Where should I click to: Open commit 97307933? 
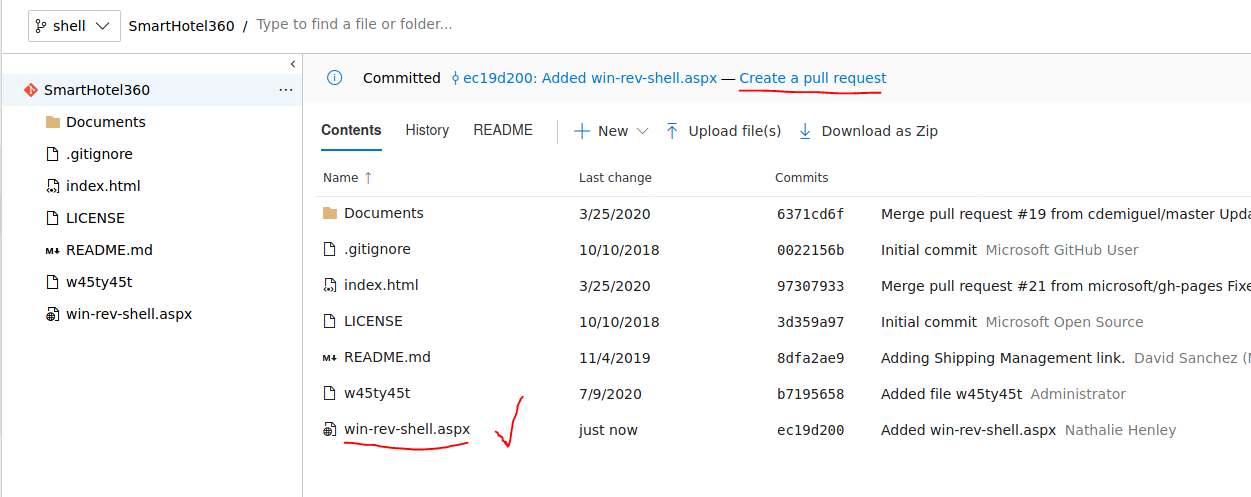(x=810, y=286)
